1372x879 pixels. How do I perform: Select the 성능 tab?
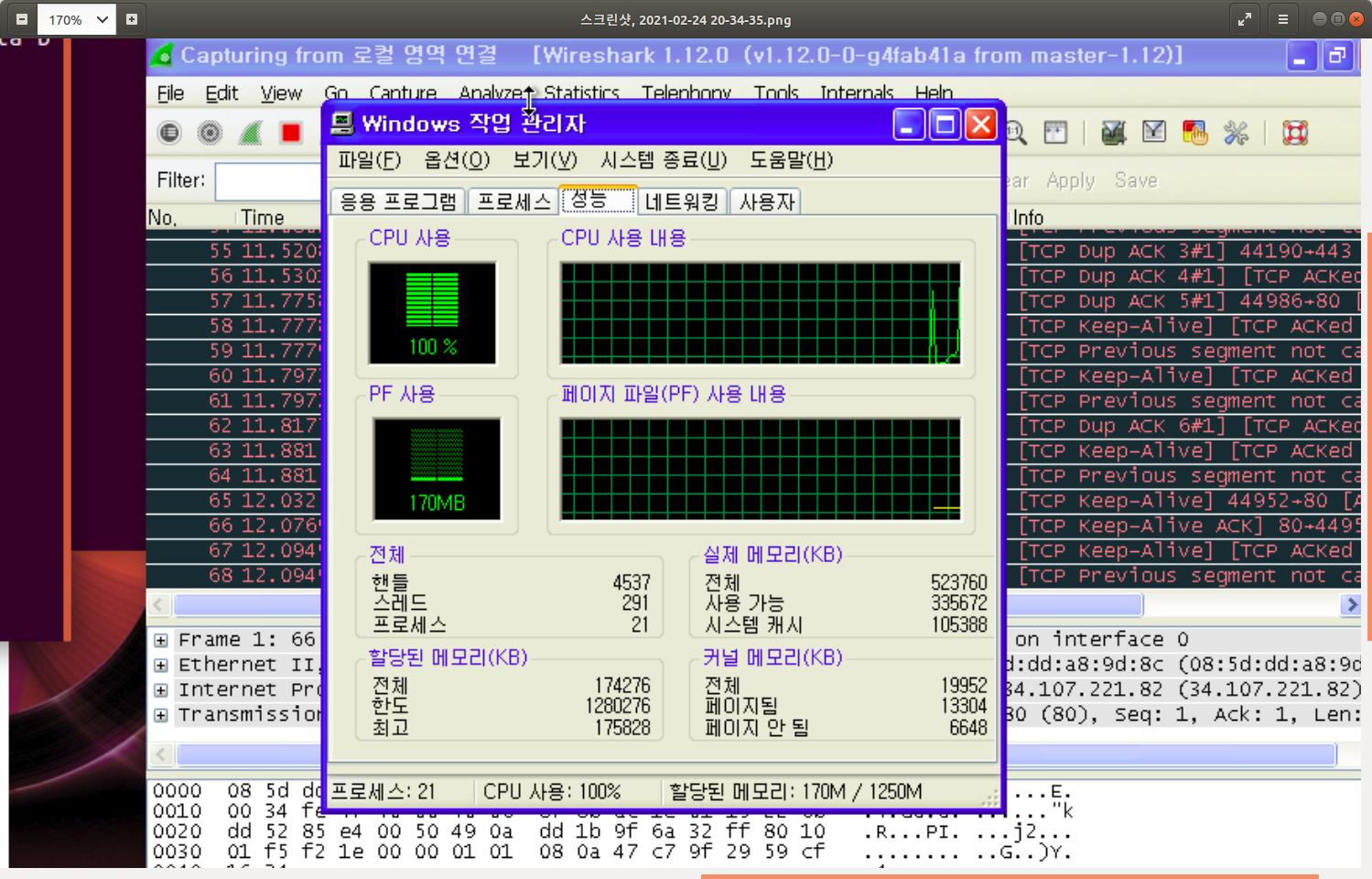click(598, 199)
